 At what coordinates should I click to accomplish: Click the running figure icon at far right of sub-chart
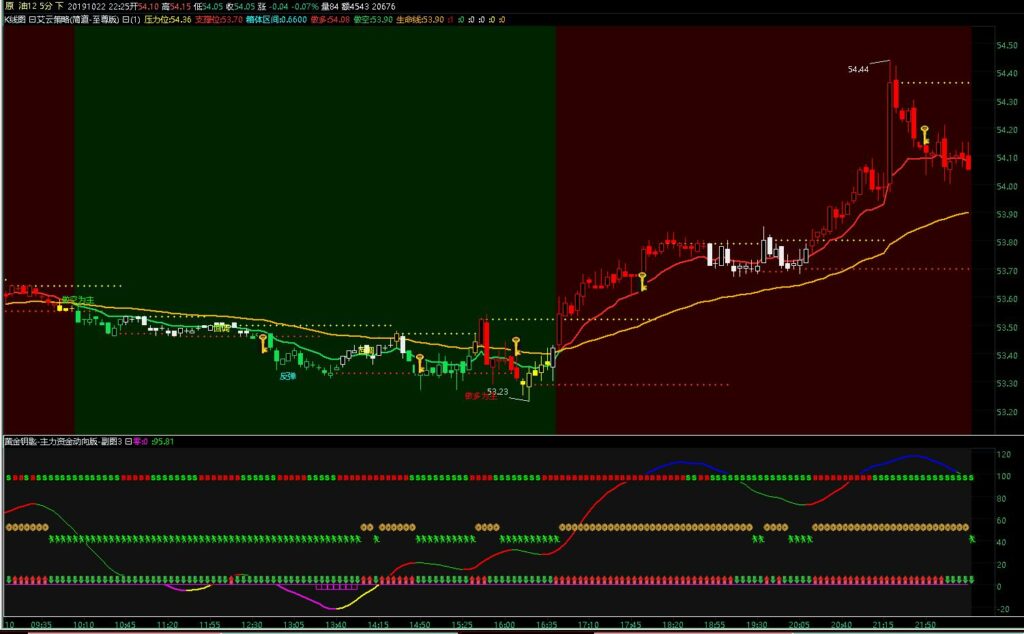click(971, 540)
